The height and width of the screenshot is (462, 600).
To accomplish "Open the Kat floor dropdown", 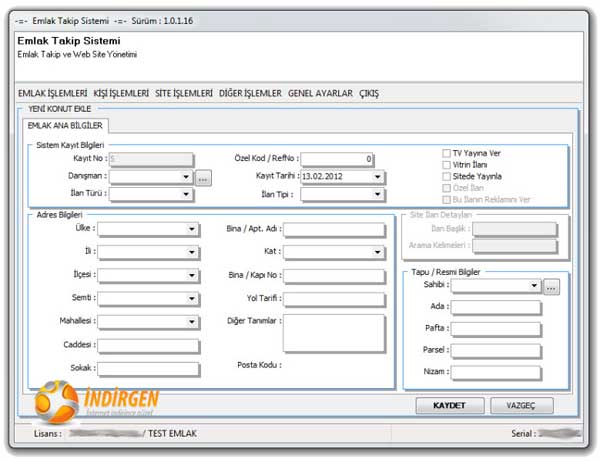I will pyautogui.click(x=377, y=251).
